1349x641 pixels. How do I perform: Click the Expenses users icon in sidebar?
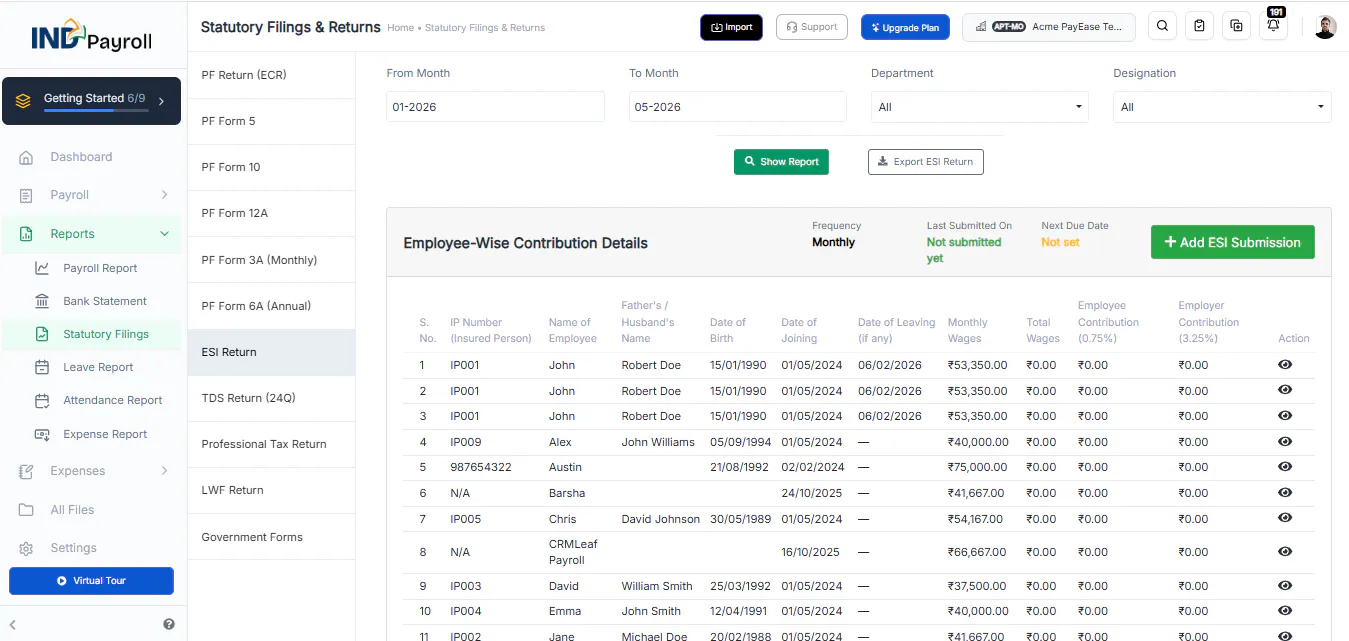27,471
